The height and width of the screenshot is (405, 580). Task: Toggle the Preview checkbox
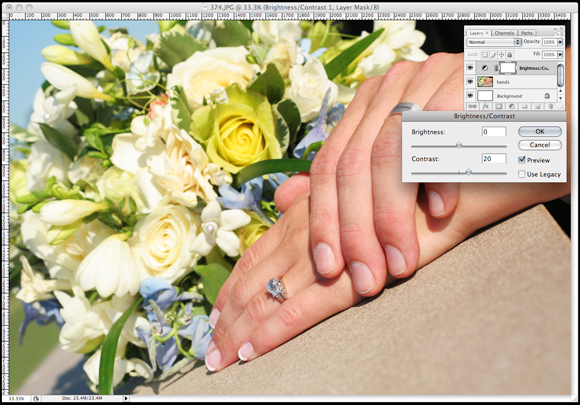coord(522,160)
